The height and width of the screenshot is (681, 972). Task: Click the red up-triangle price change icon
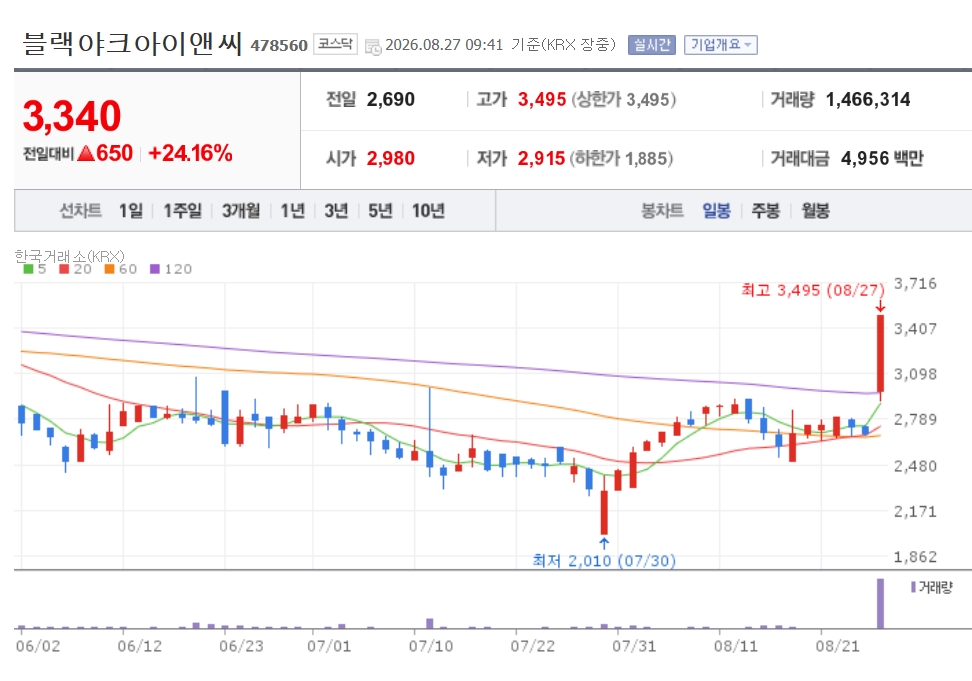(86, 153)
